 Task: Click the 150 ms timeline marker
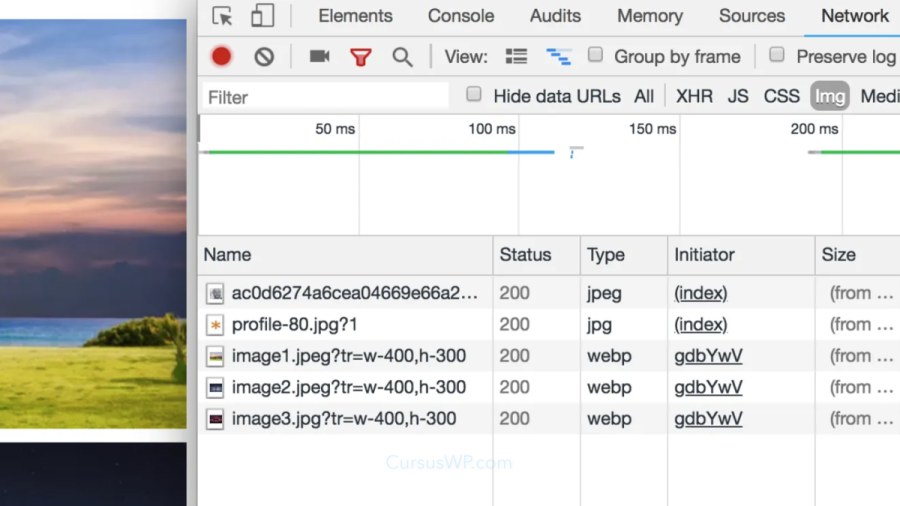[x=652, y=129]
